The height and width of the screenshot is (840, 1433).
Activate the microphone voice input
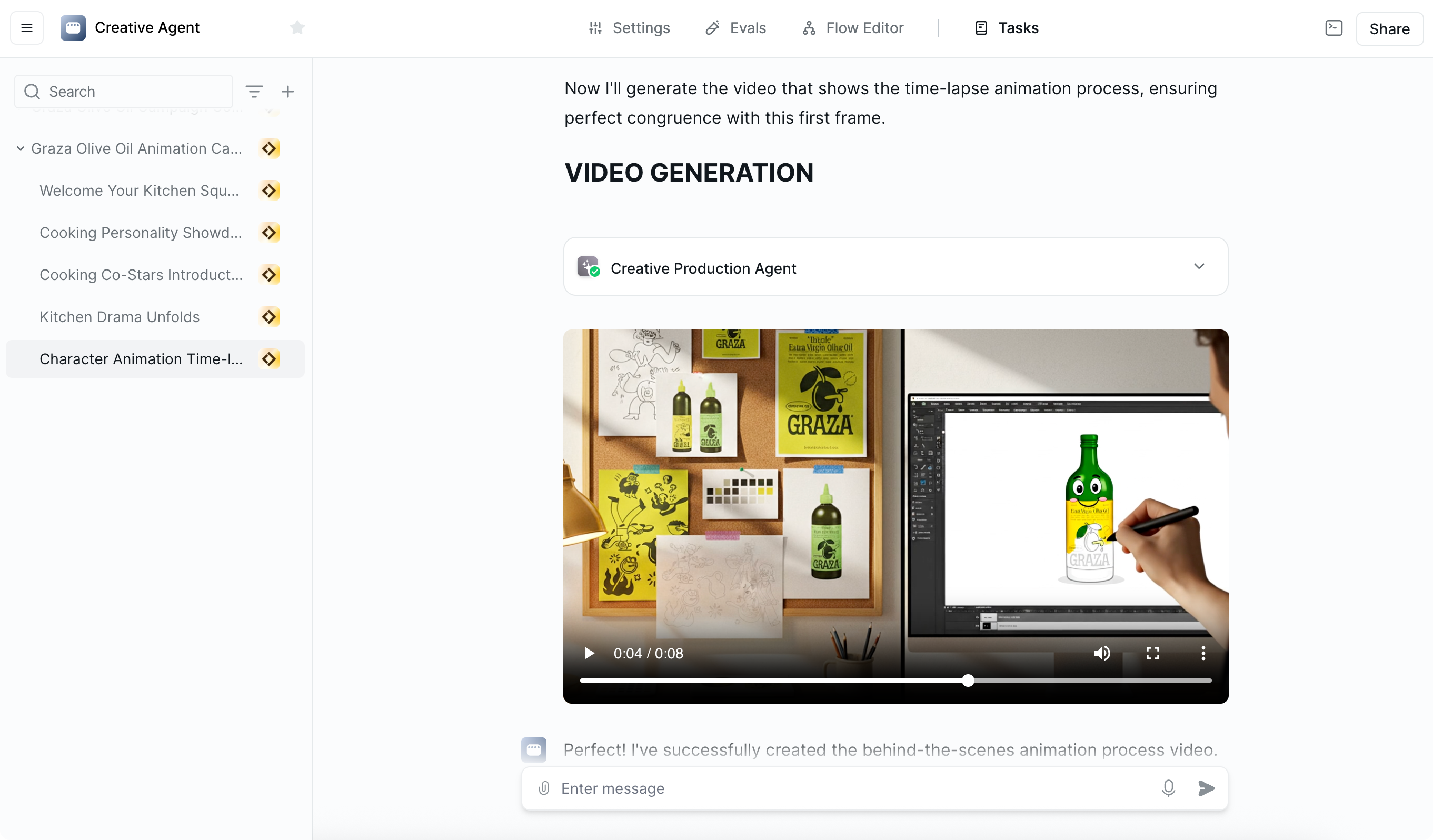click(1168, 788)
